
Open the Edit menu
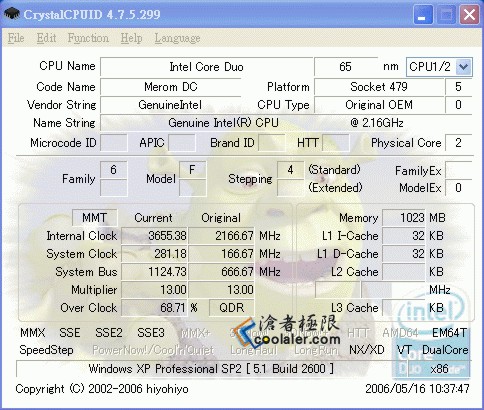[x=46, y=38]
